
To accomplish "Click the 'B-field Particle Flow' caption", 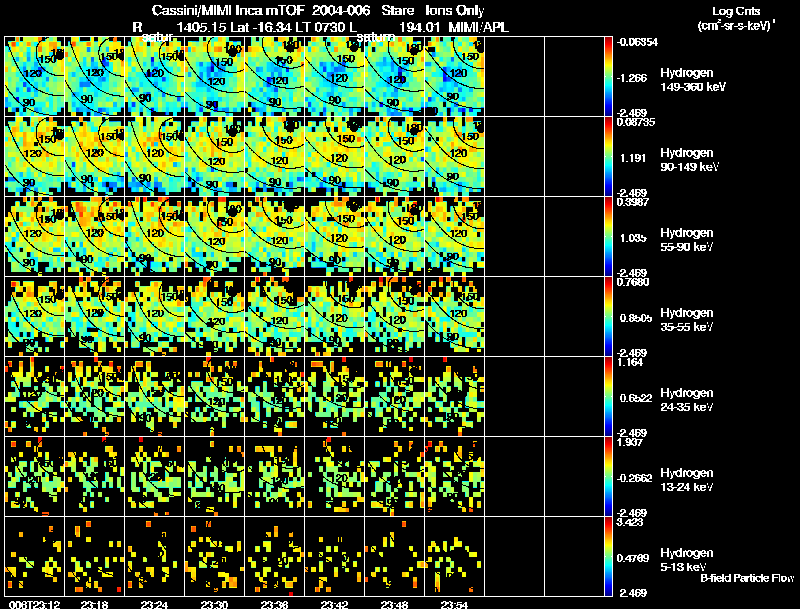I will (747, 578).
